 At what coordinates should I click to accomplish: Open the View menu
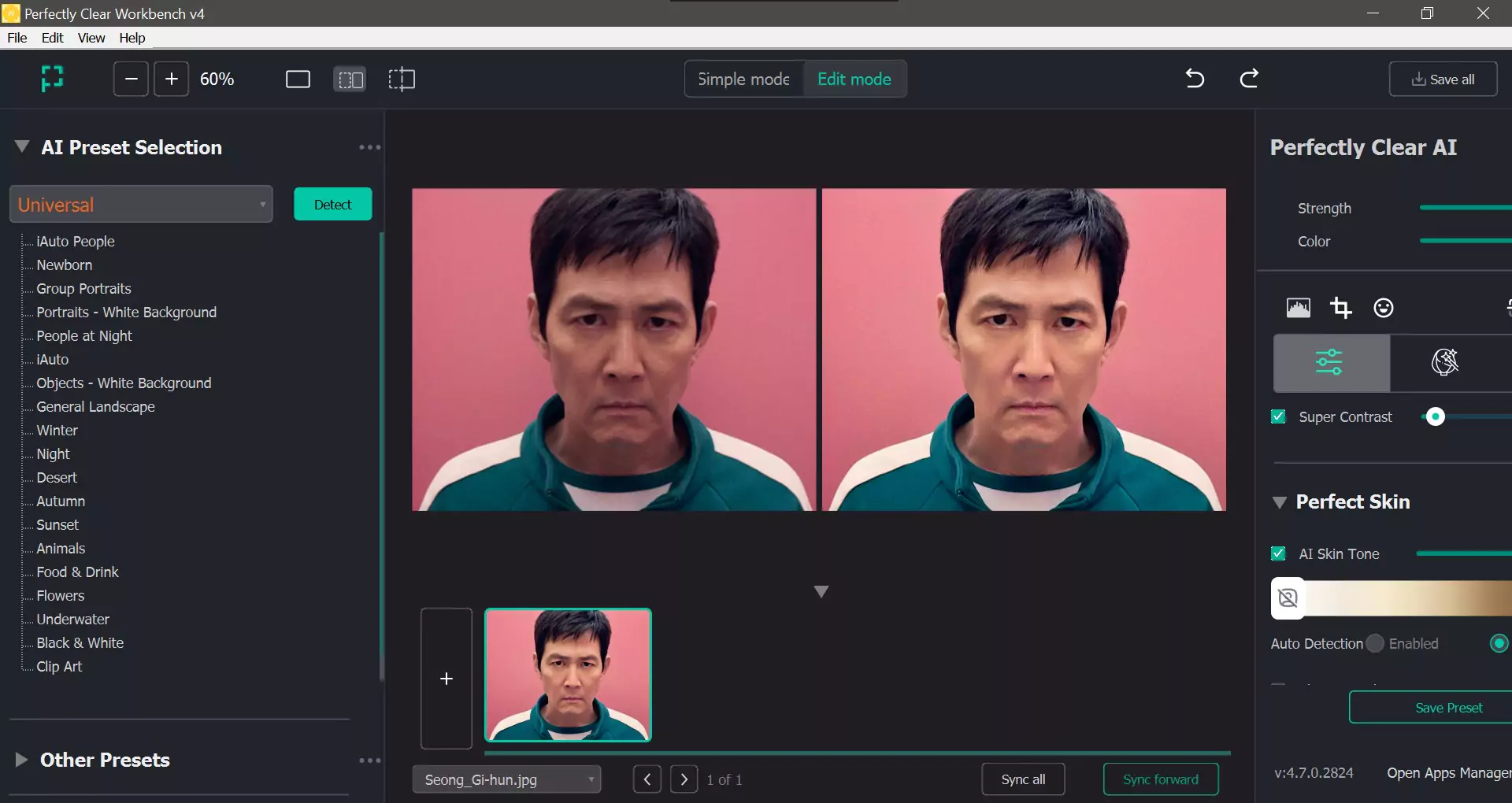click(x=91, y=38)
